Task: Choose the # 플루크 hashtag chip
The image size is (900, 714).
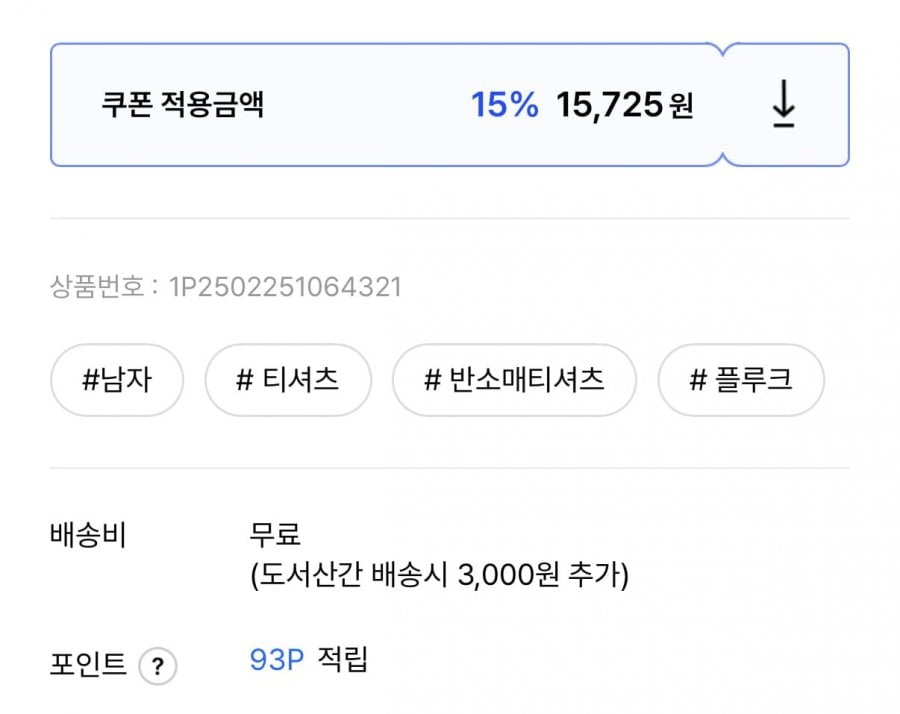Action: click(x=740, y=380)
